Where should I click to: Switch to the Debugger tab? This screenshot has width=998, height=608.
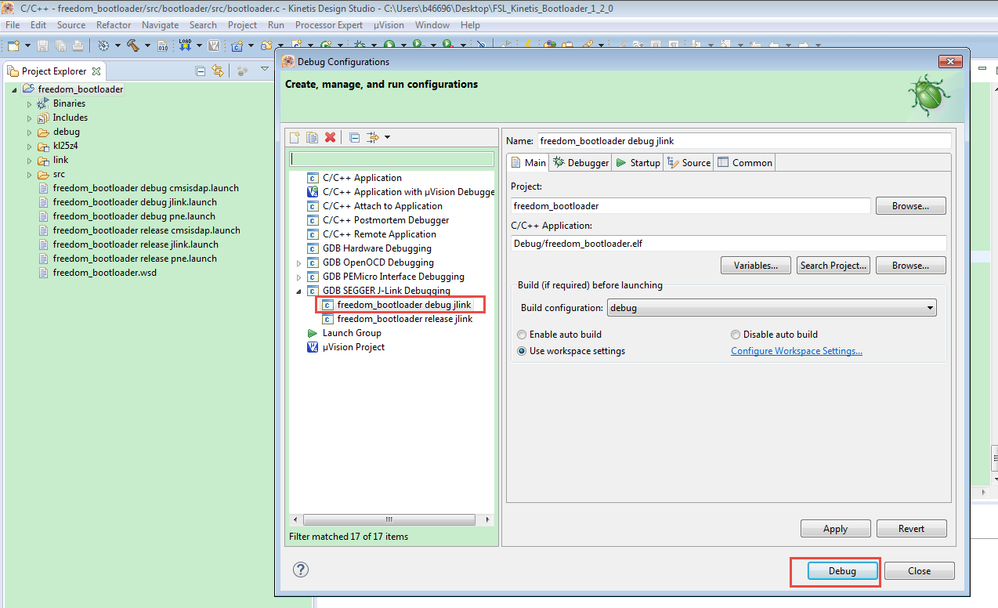pyautogui.click(x=581, y=162)
